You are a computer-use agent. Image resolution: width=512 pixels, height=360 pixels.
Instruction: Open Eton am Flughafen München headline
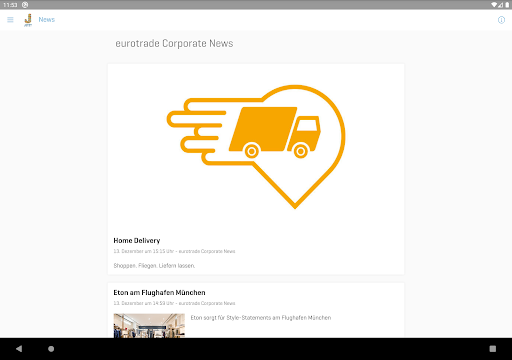point(159,292)
